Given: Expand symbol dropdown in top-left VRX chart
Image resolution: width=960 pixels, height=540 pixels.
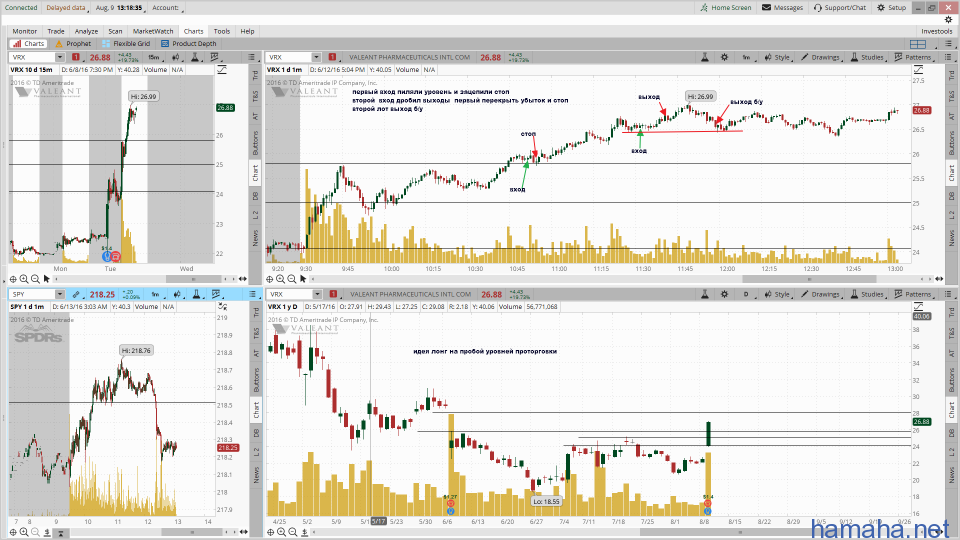Looking at the screenshot, I should [x=59, y=57].
